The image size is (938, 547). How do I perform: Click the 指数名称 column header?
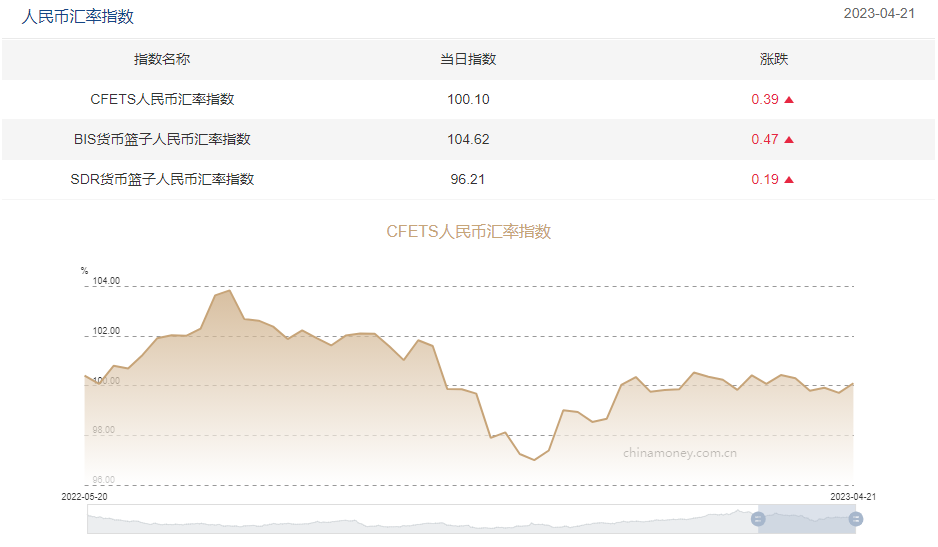[x=162, y=59]
